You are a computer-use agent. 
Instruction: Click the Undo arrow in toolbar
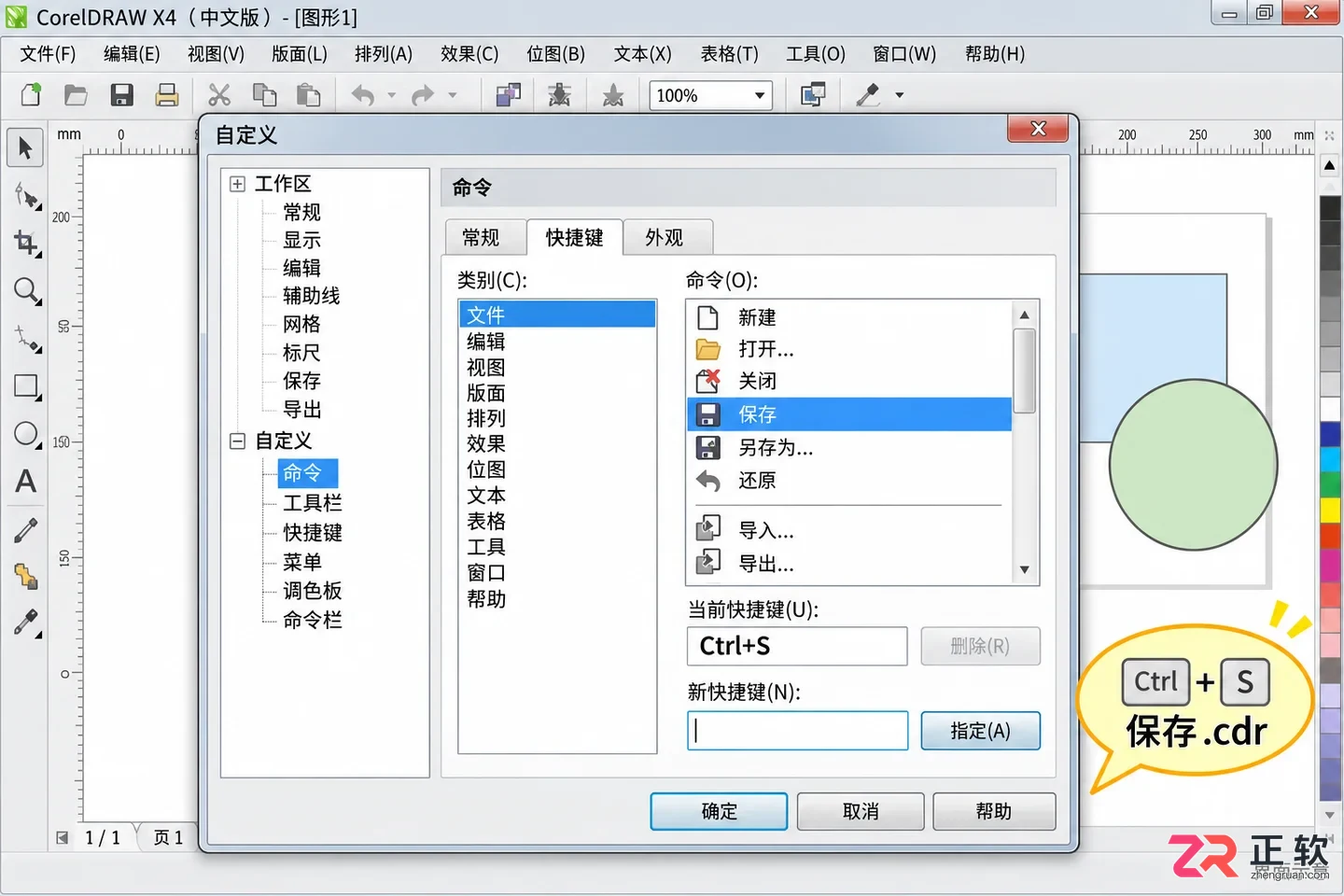click(363, 95)
